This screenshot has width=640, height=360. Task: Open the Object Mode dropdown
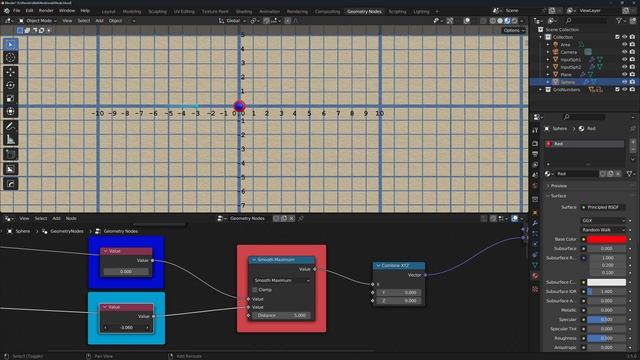click(x=38, y=20)
